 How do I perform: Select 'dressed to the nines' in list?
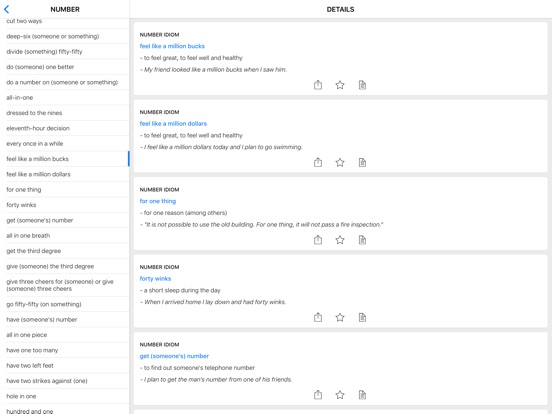(64, 113)
